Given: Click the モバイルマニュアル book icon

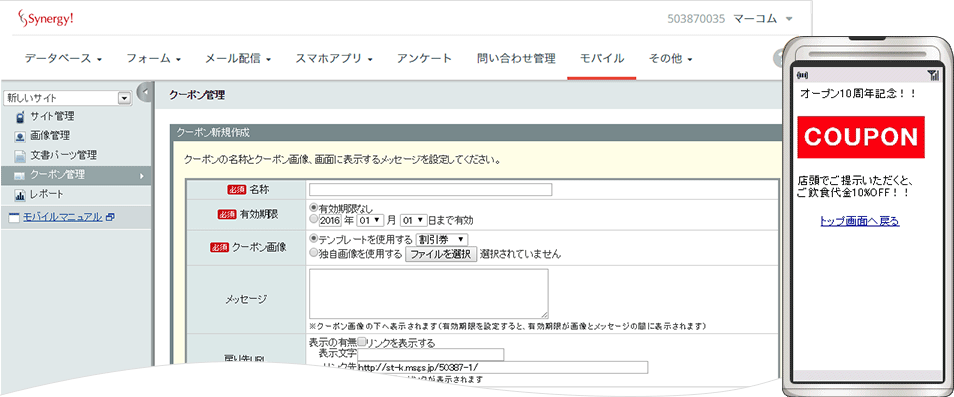Looking at the screenshot, I should [13, 217].
